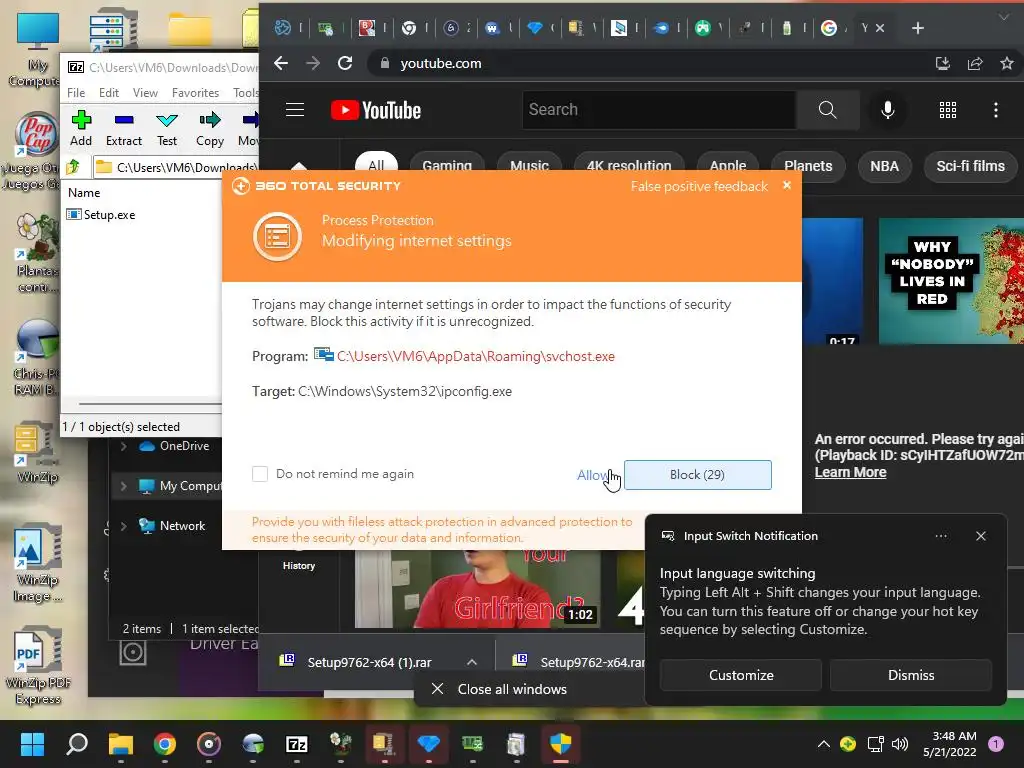The image size is (1024, 768).
Task: Reload the YouTube page
Action: tap(345, 63)
